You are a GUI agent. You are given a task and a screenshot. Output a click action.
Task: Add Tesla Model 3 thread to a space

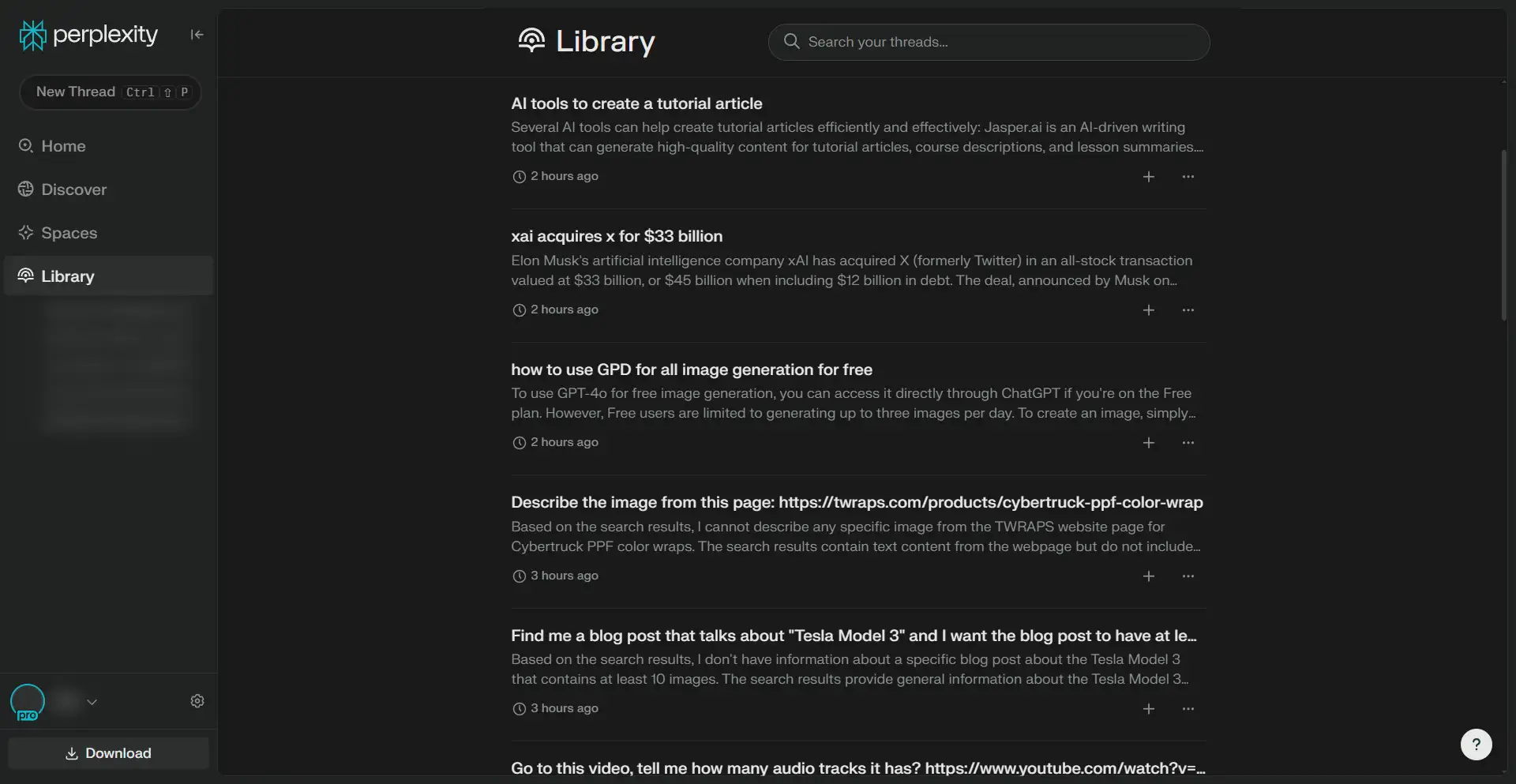pyautogui.click(x=1149, y=709)
